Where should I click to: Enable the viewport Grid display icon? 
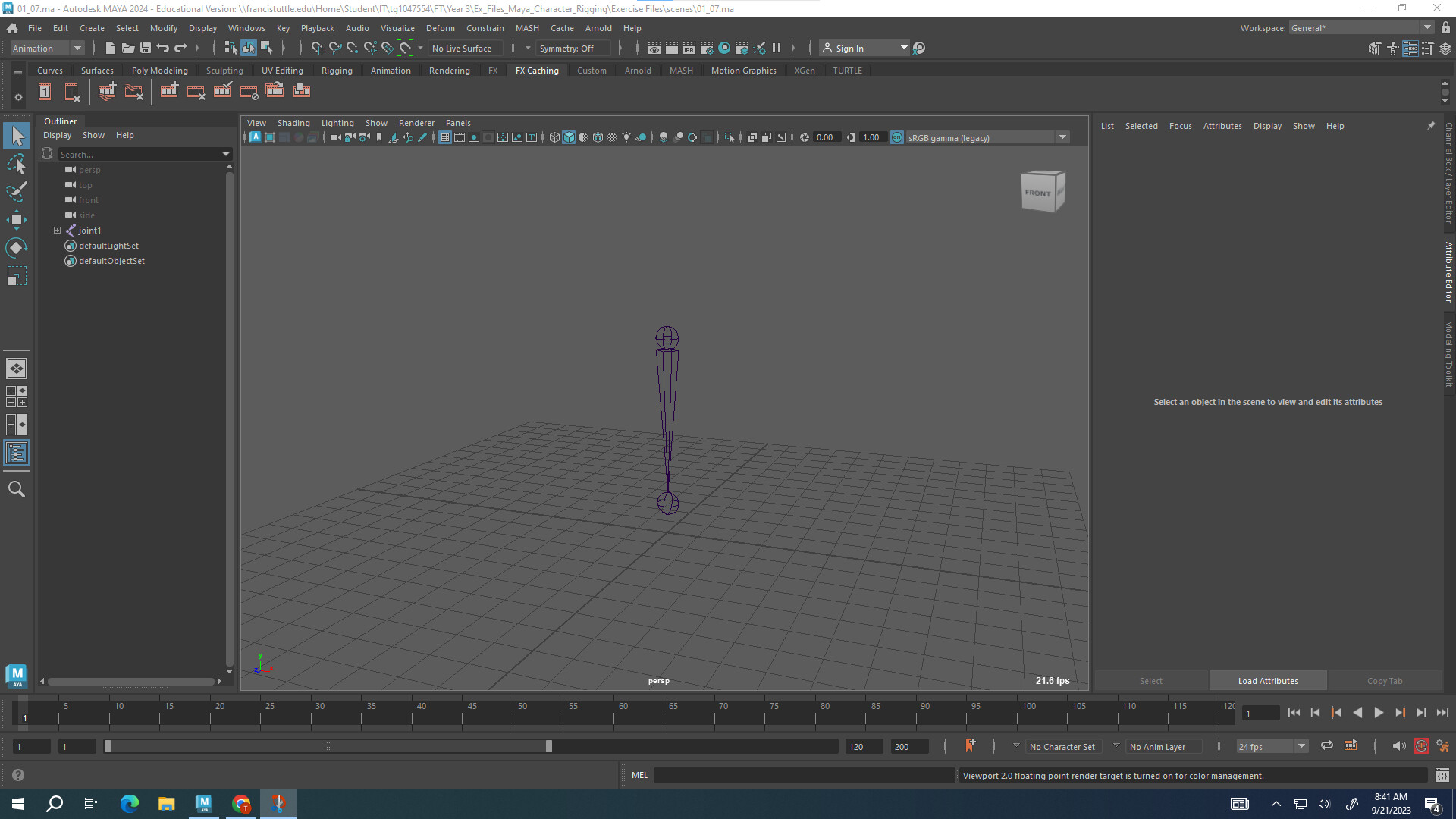[x=445, y=137]
